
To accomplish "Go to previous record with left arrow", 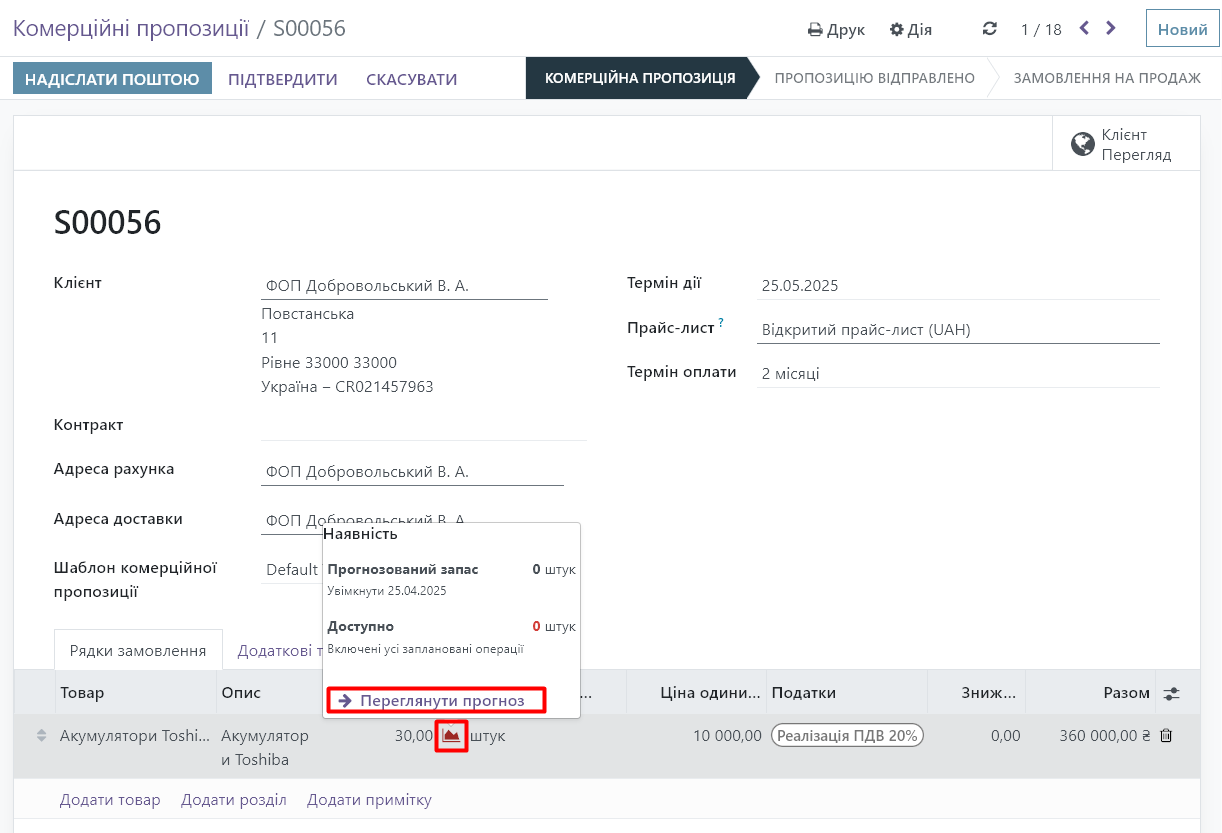I will click(x=1084, y=29).
